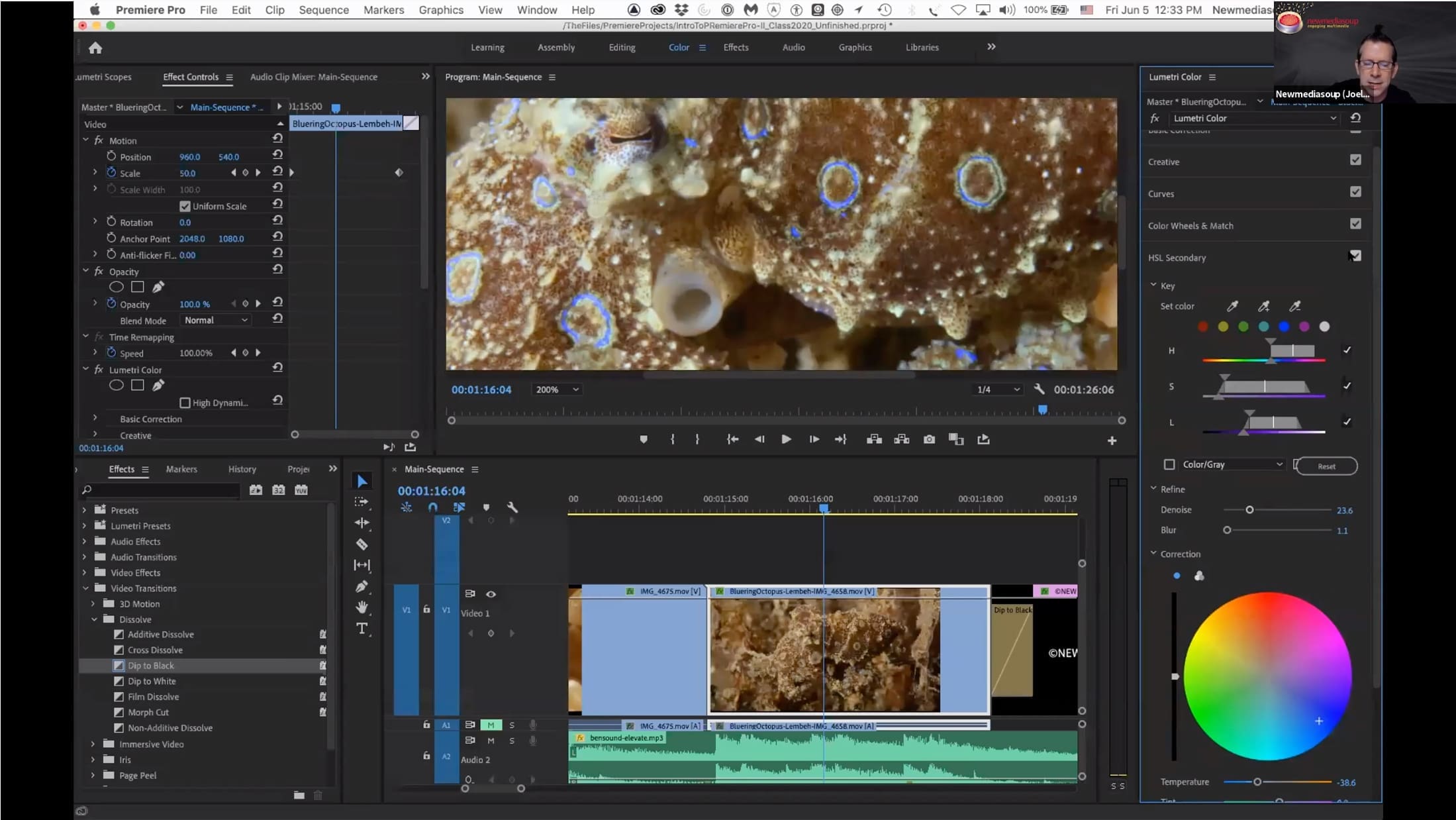Image resolution: width=1456 pixels, height=820 pixels.
Task: Select the Razor tool
Action: coord(362,544)
